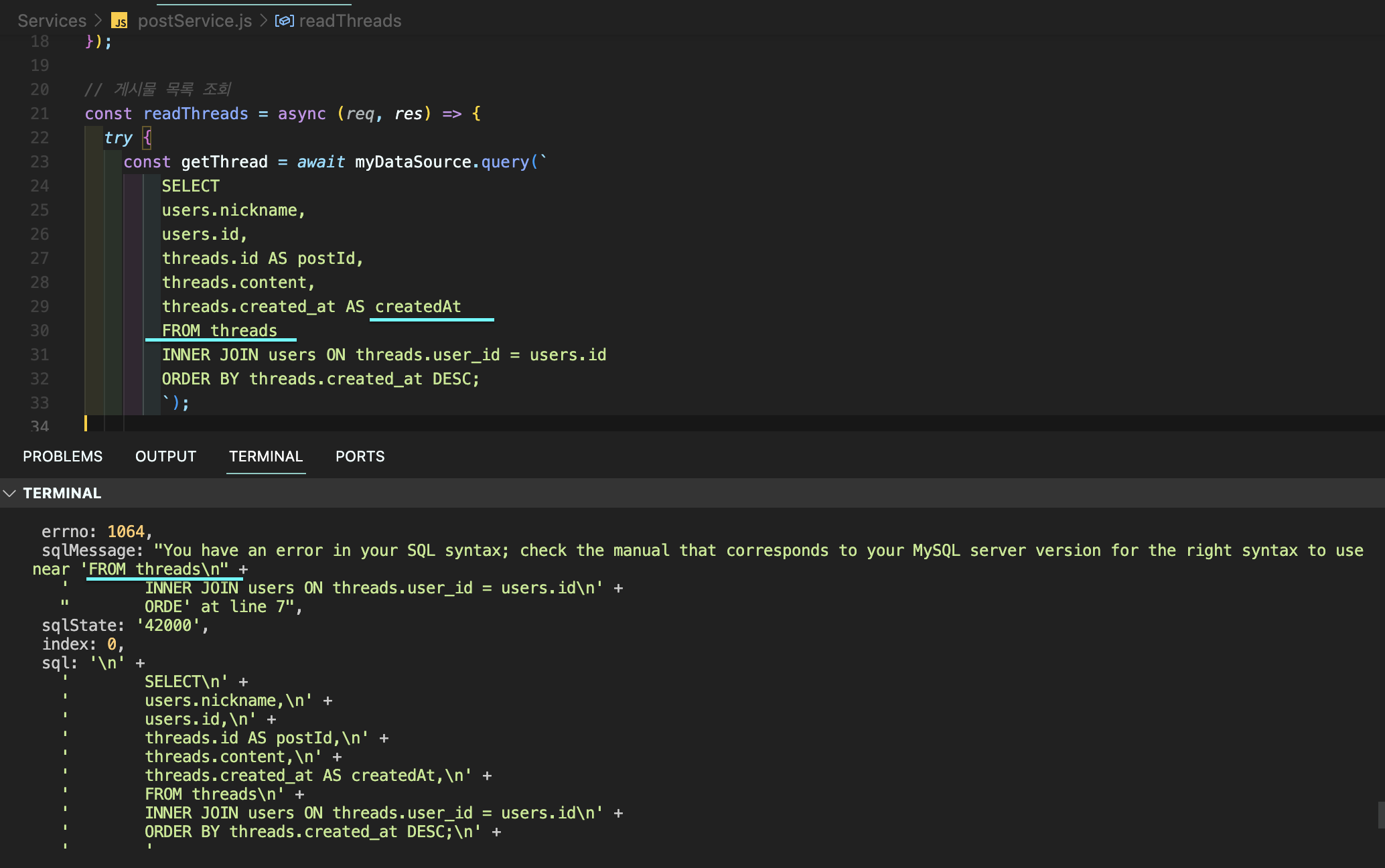The width and height of the screenshot is (1385, 868).
Task: Open the PORTS tab
Action: tap(360, 457)
